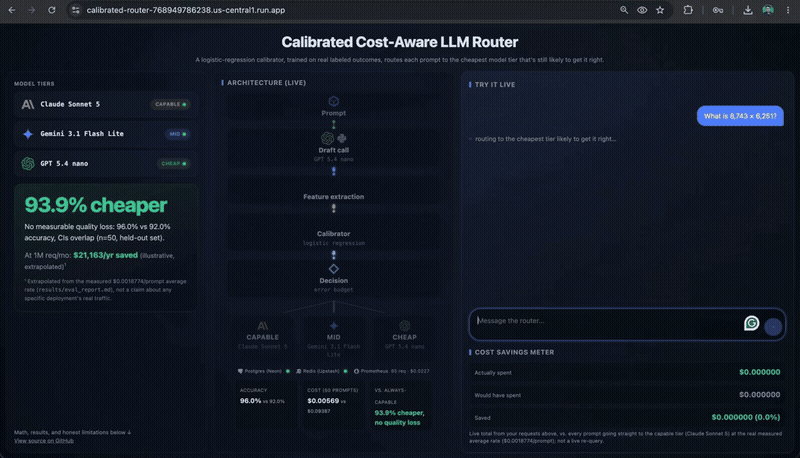Go back using the browser back arrow
800x458 pixels.
click(x=12, y=10)
